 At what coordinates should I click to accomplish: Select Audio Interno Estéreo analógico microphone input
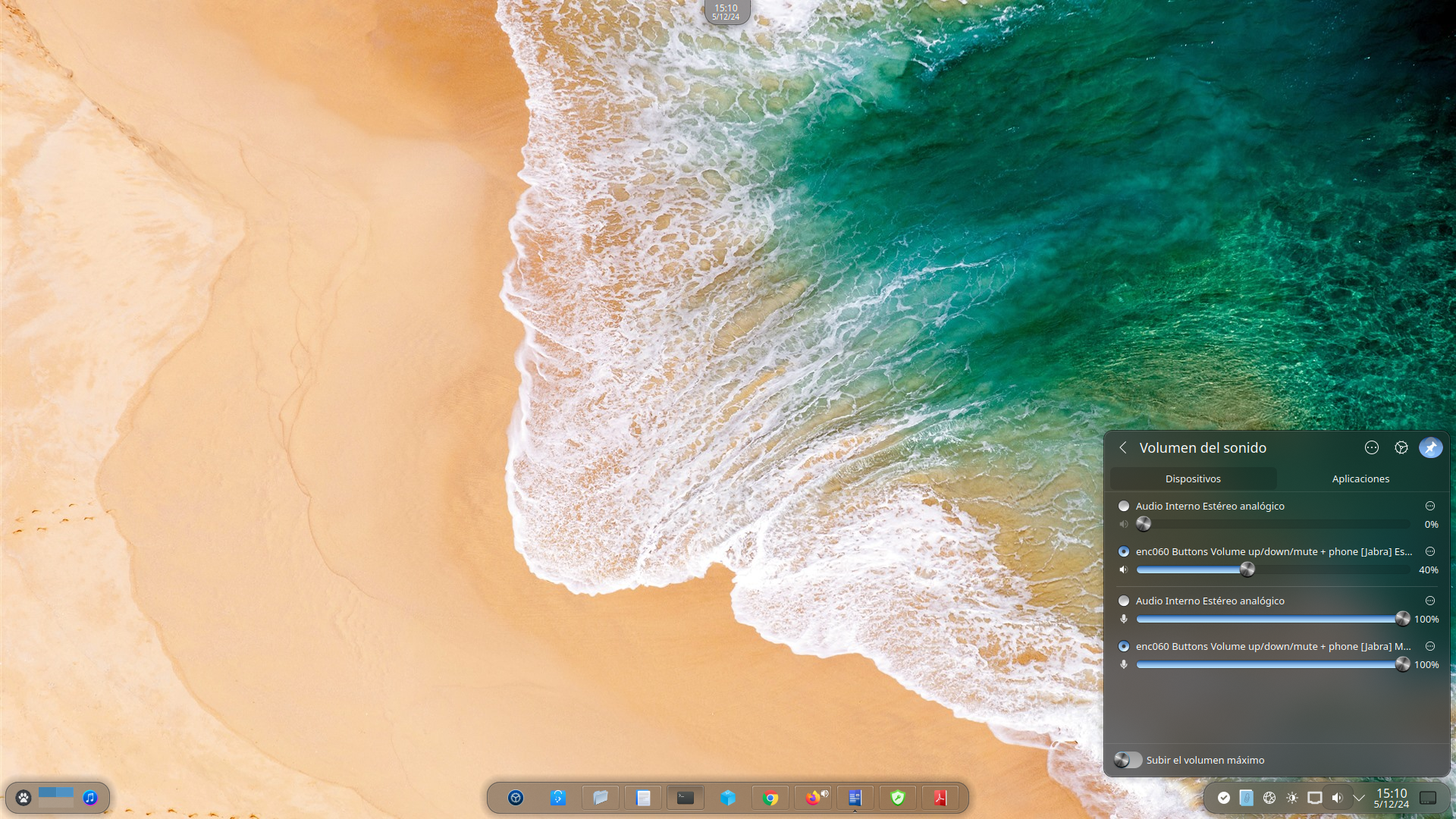[1124, 601]
